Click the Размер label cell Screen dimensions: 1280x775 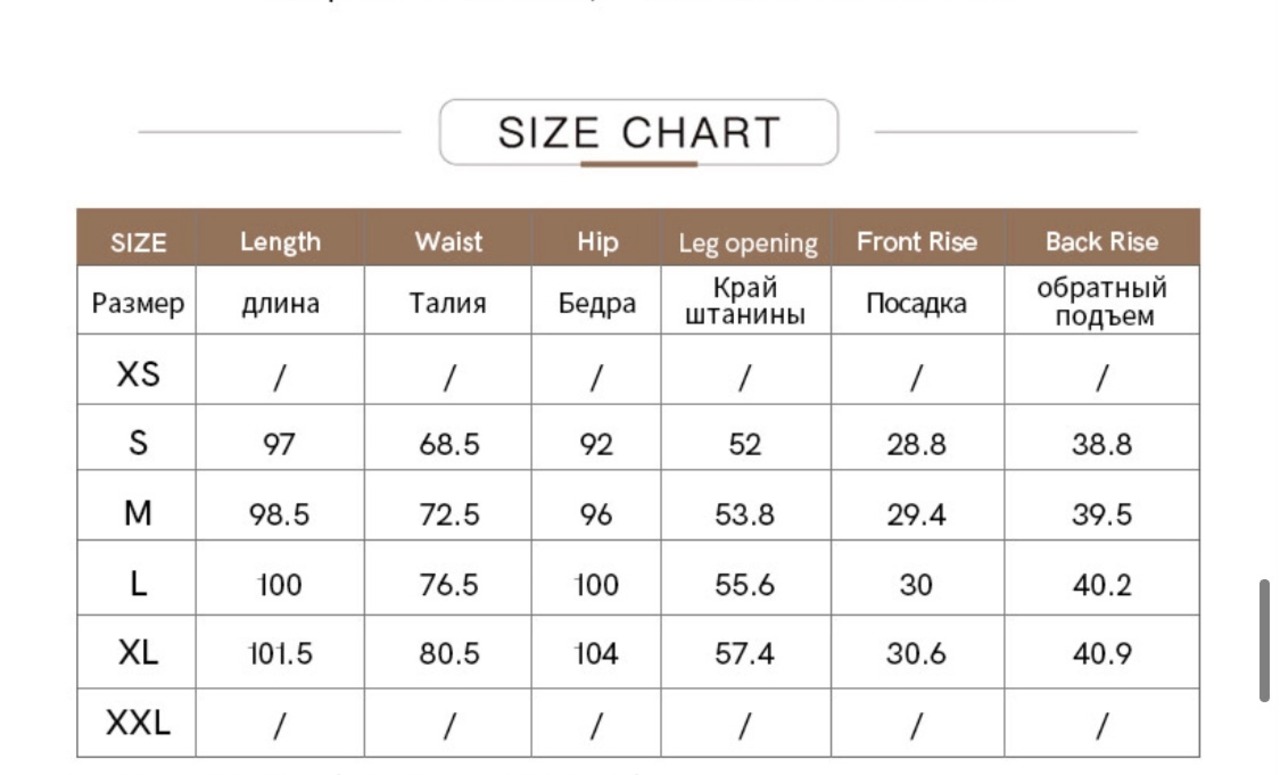[138, 303]
